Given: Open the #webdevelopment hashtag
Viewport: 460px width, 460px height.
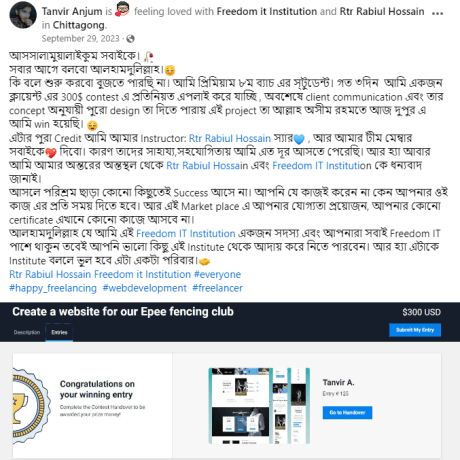Looking at the screenshot, I should 144,288.
